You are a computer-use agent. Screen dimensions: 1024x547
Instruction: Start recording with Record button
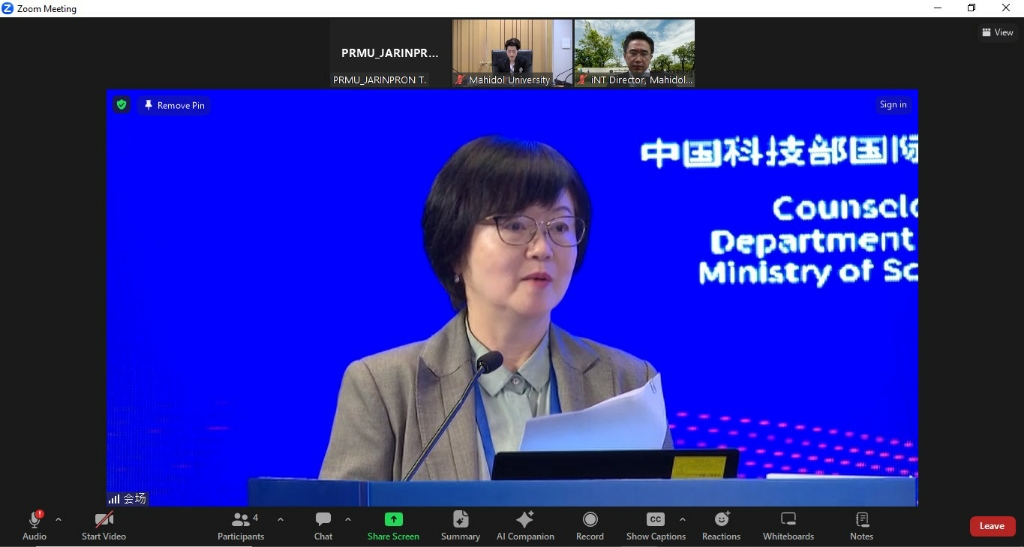click(x=590, y=525)
